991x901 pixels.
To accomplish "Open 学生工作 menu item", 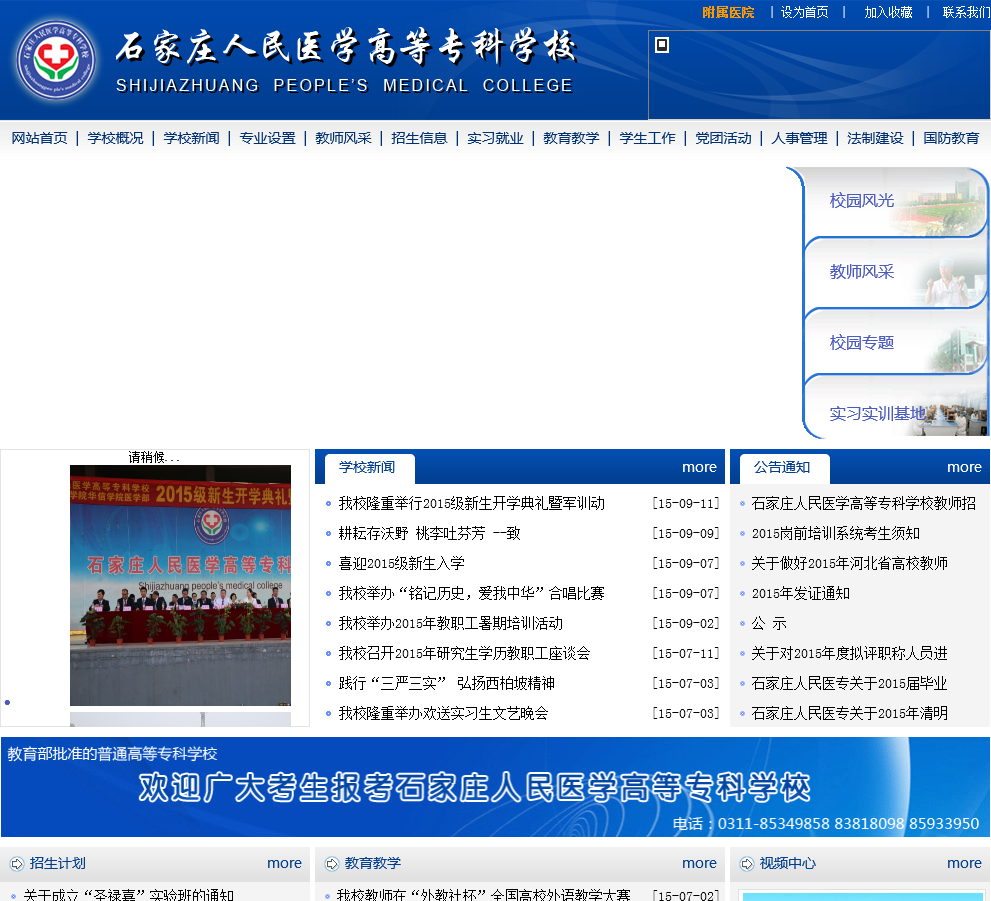I will coord(647,138).
